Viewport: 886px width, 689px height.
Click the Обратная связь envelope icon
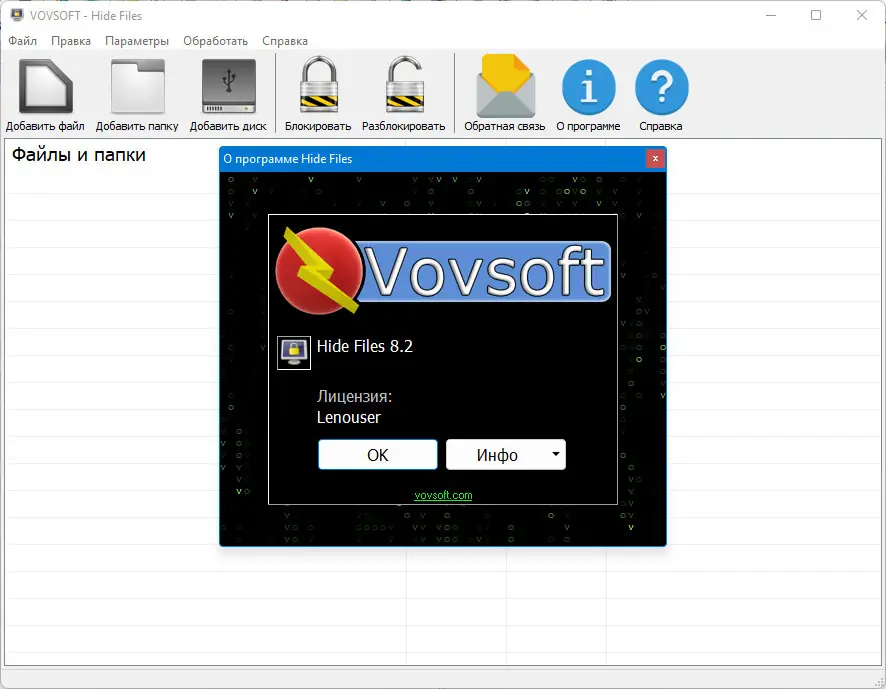(505, 86)
